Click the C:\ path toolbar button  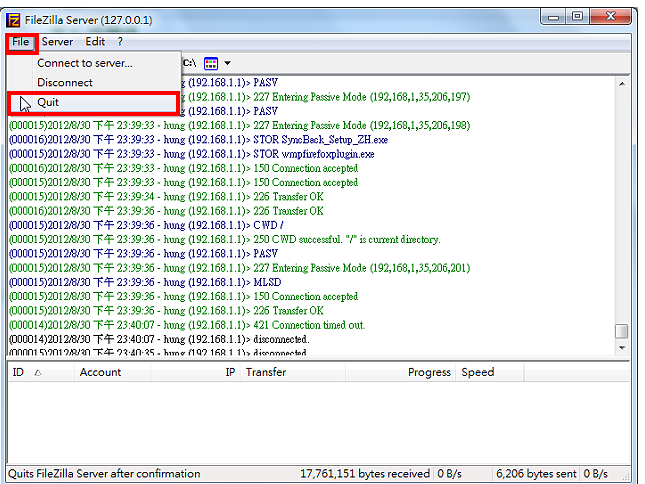(x=189, y=63)
